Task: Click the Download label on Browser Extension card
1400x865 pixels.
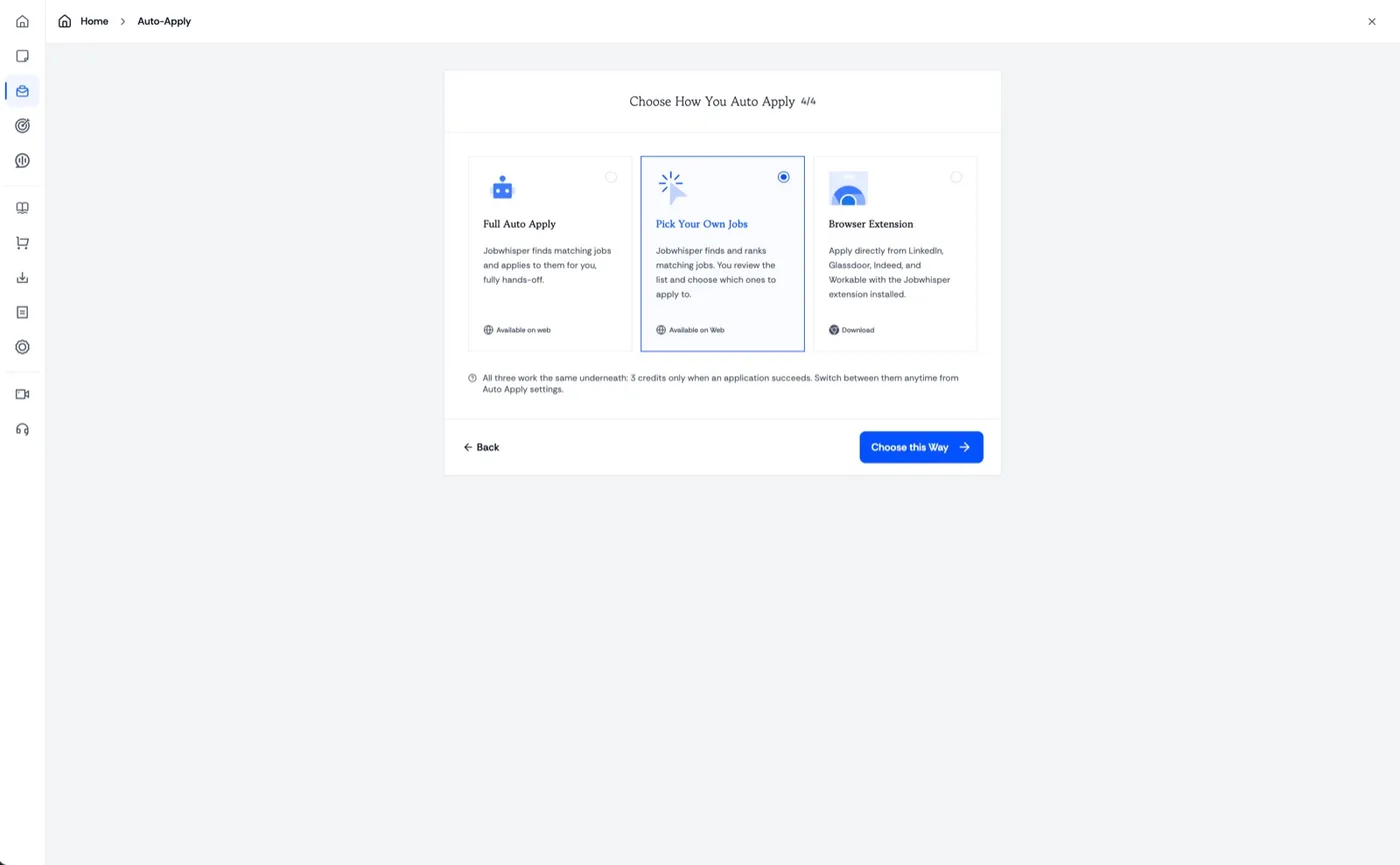Action: point(858,330)
